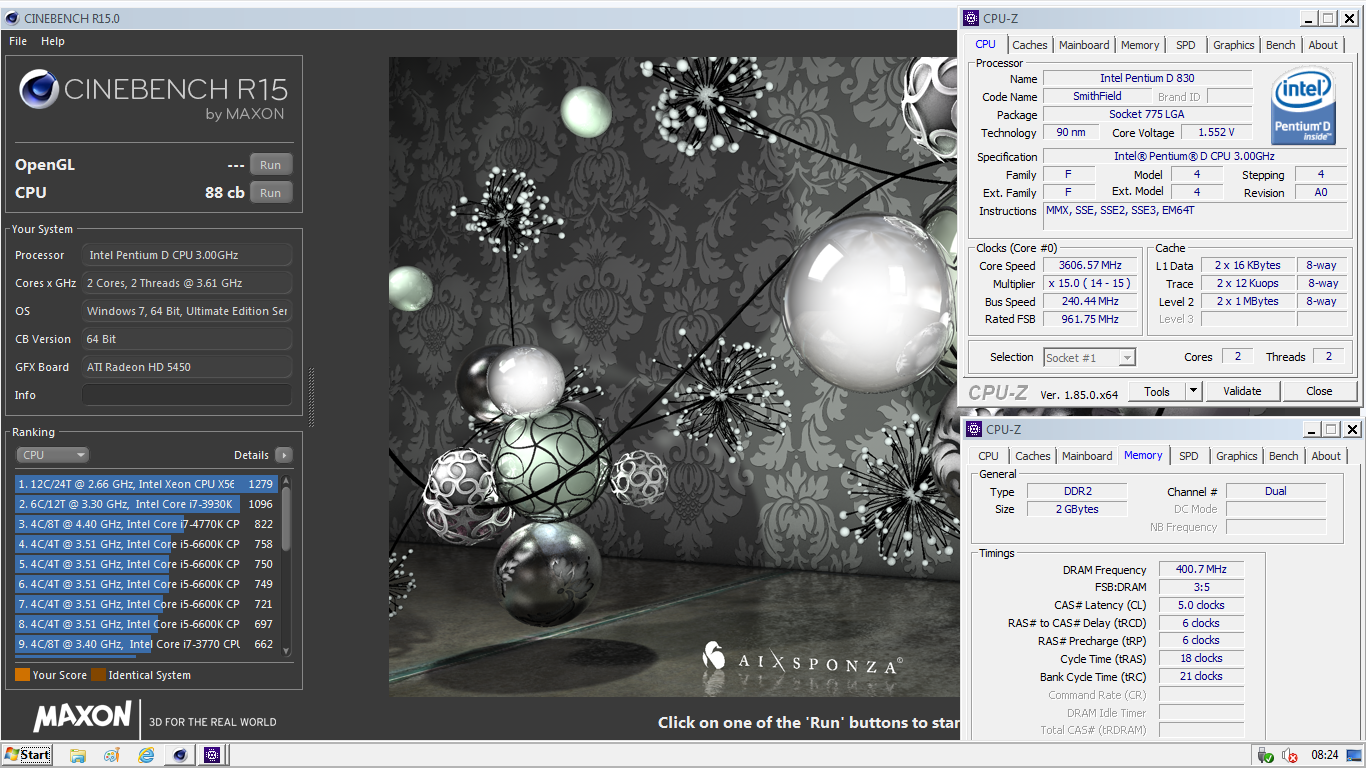Screen dimensions: 1366x768
Task: Select ranking row 2 Core i7-3930K
Action: pyautogui.click(x=146, y=504)
